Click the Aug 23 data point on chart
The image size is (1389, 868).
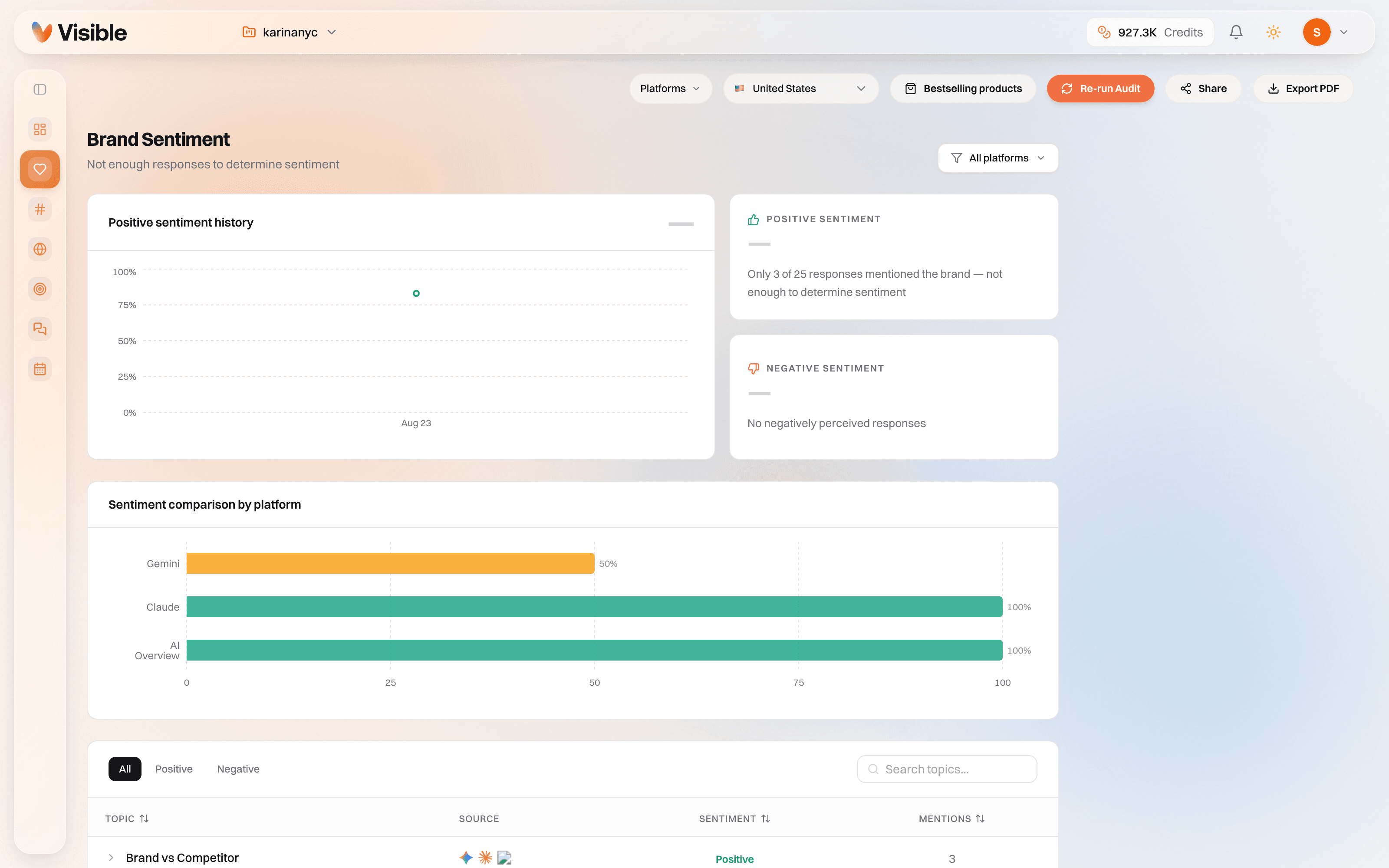(x=416, y=293)
